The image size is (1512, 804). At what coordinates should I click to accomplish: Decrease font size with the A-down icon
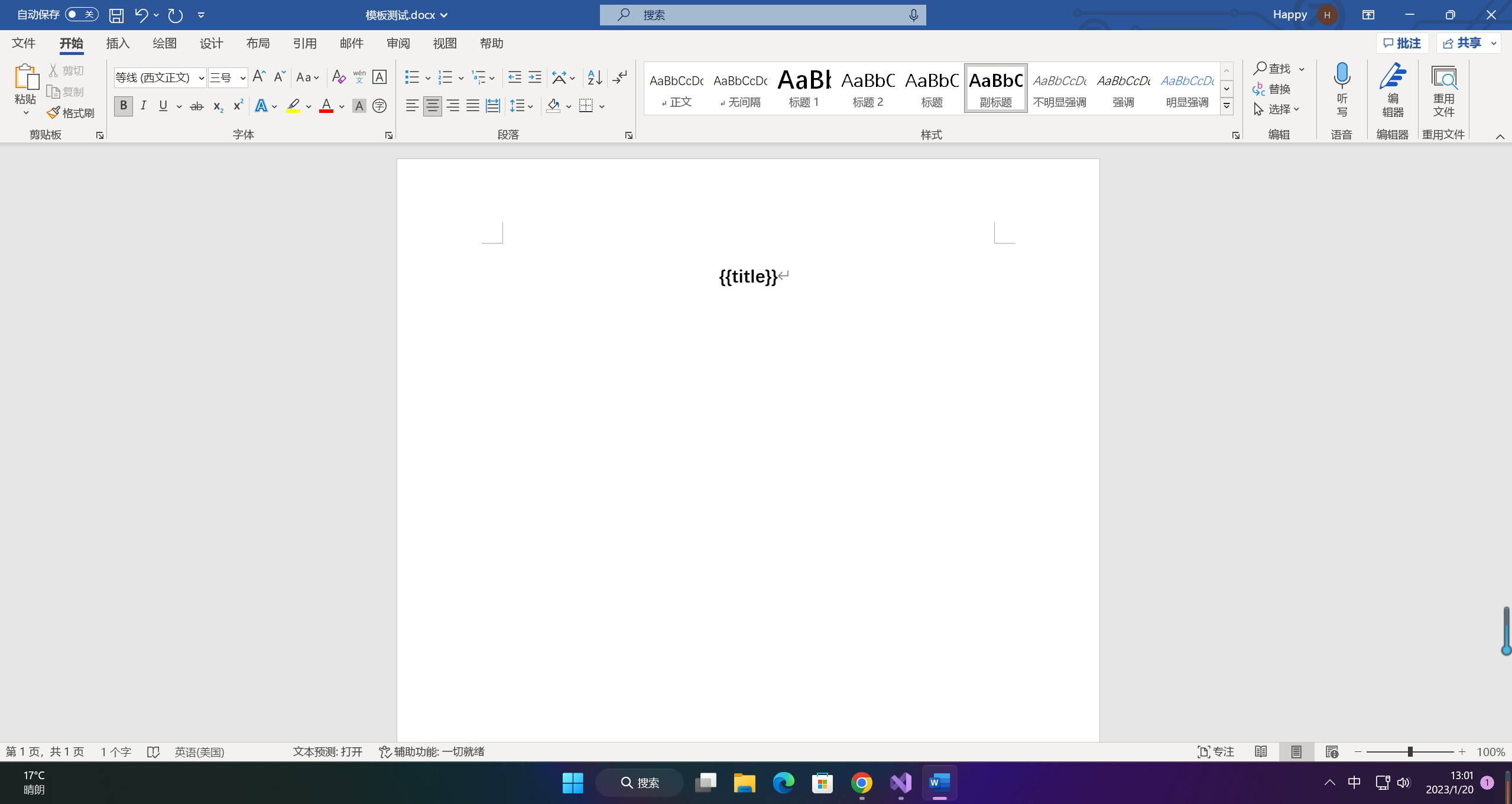[x=280, y=77]
